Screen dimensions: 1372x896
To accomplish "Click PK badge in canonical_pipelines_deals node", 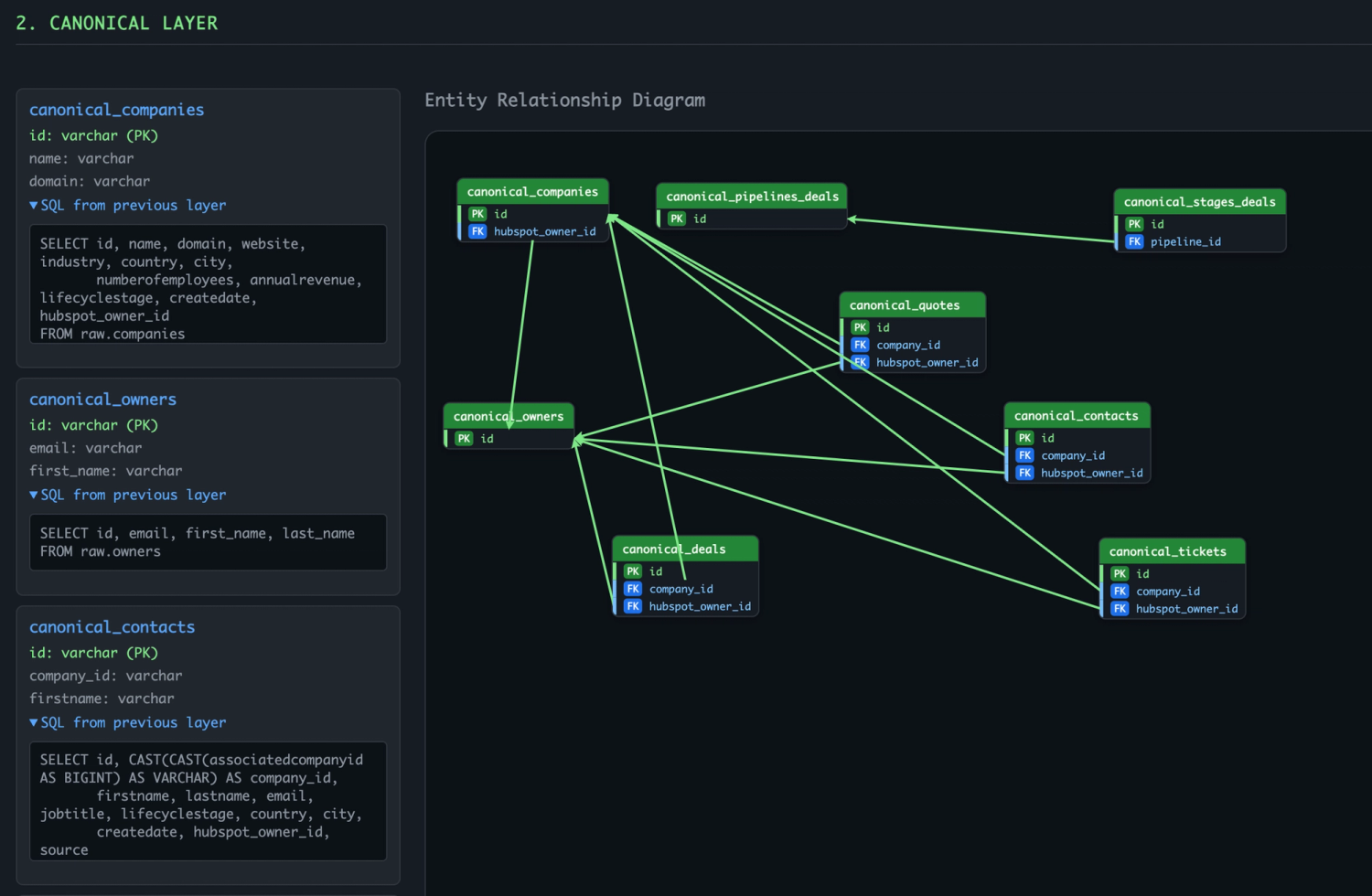I will [677, 219].
